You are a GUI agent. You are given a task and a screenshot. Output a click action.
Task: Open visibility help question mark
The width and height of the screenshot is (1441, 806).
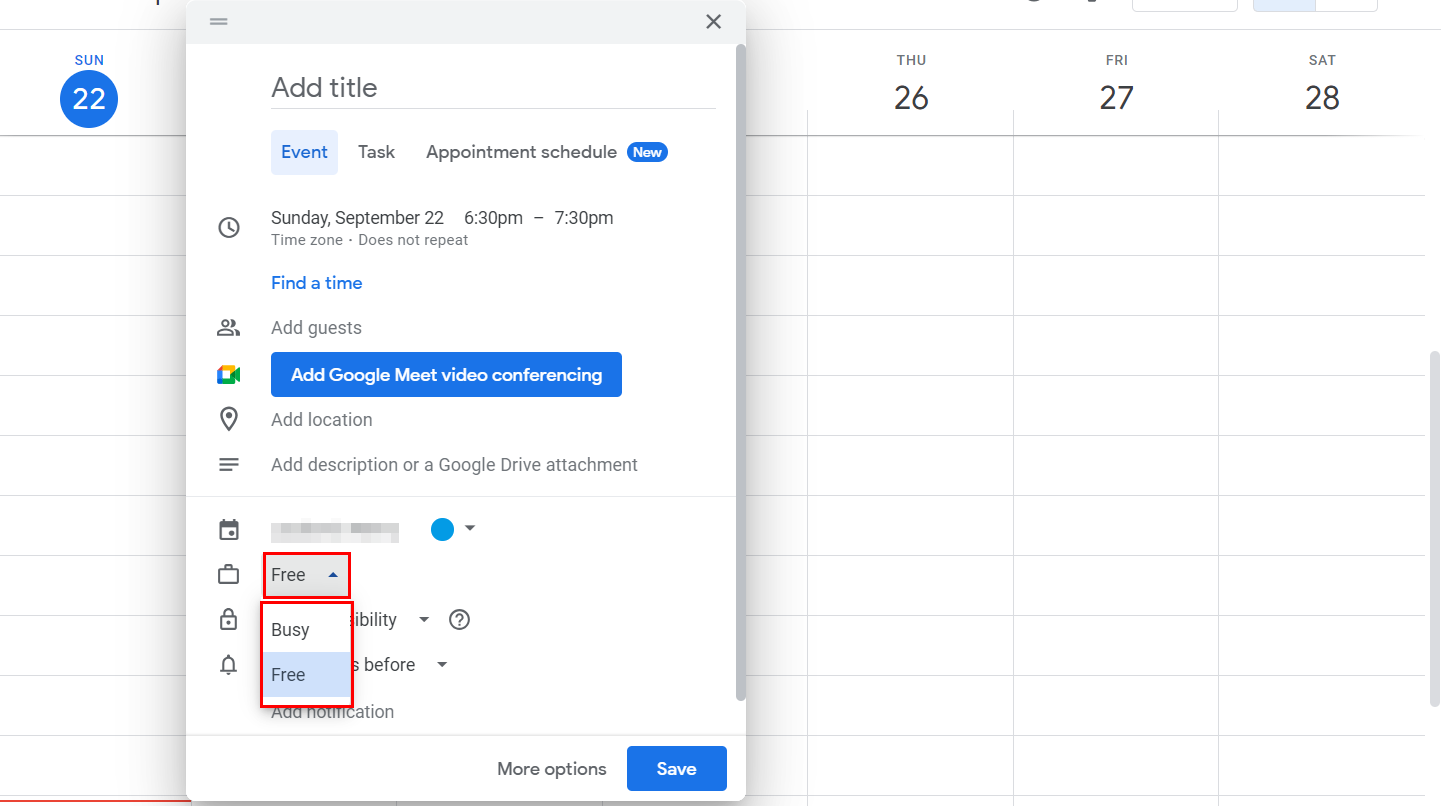[459, 620]
